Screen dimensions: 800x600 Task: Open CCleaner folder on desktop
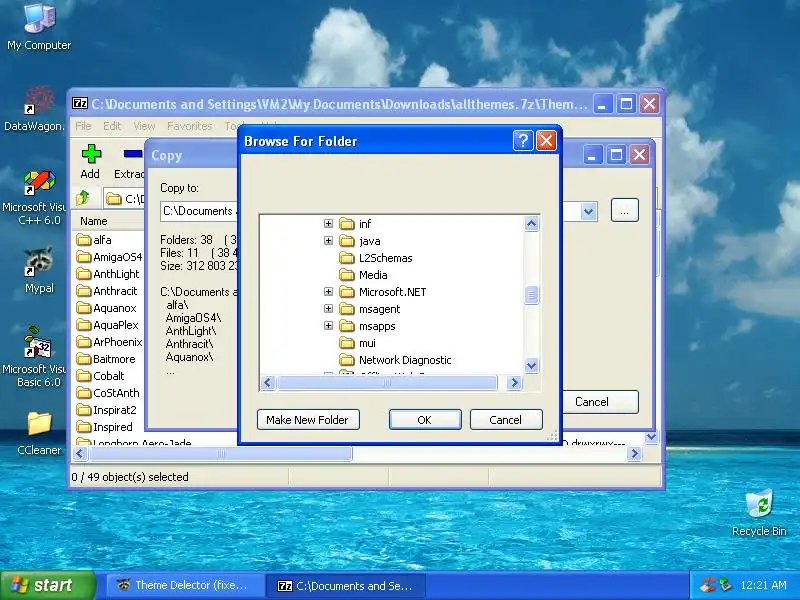[x=39, y=433]
